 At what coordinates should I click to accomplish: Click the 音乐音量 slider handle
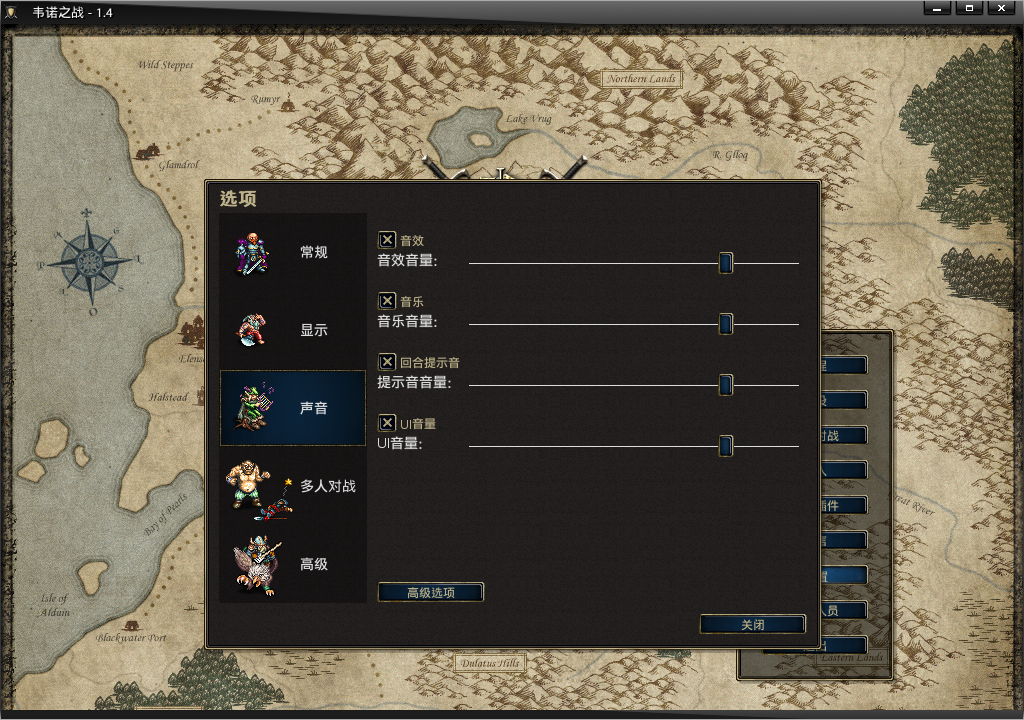pos(726,323)
